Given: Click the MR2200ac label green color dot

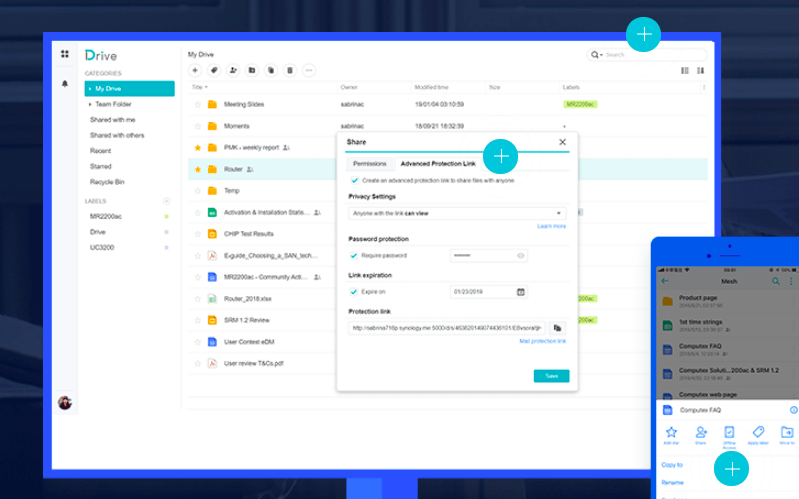Looking at the screenshot, I should click(166, 217).
